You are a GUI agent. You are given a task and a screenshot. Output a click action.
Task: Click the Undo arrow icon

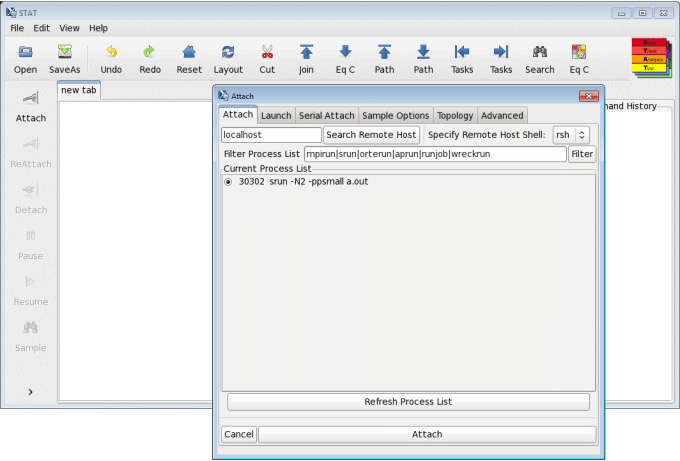(111, 52)
